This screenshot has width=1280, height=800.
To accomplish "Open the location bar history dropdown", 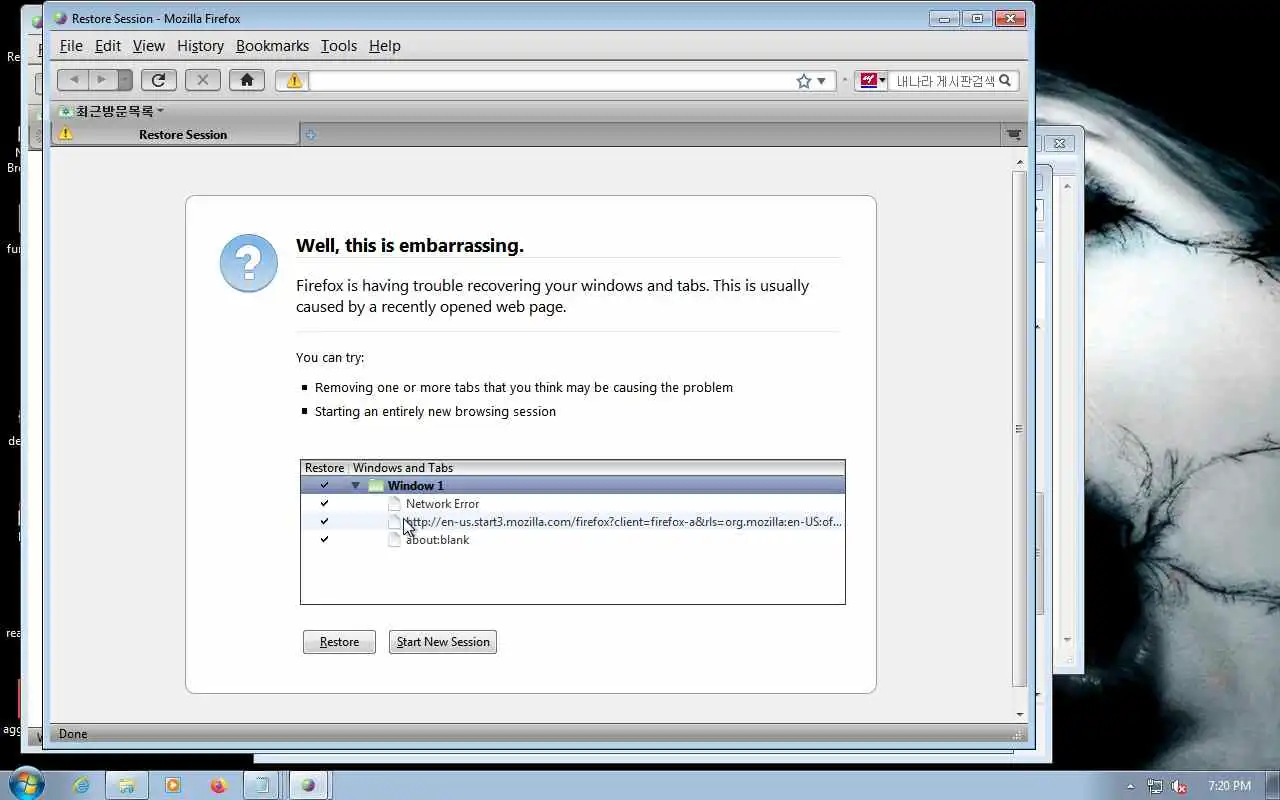I will [x=822, y=81].
